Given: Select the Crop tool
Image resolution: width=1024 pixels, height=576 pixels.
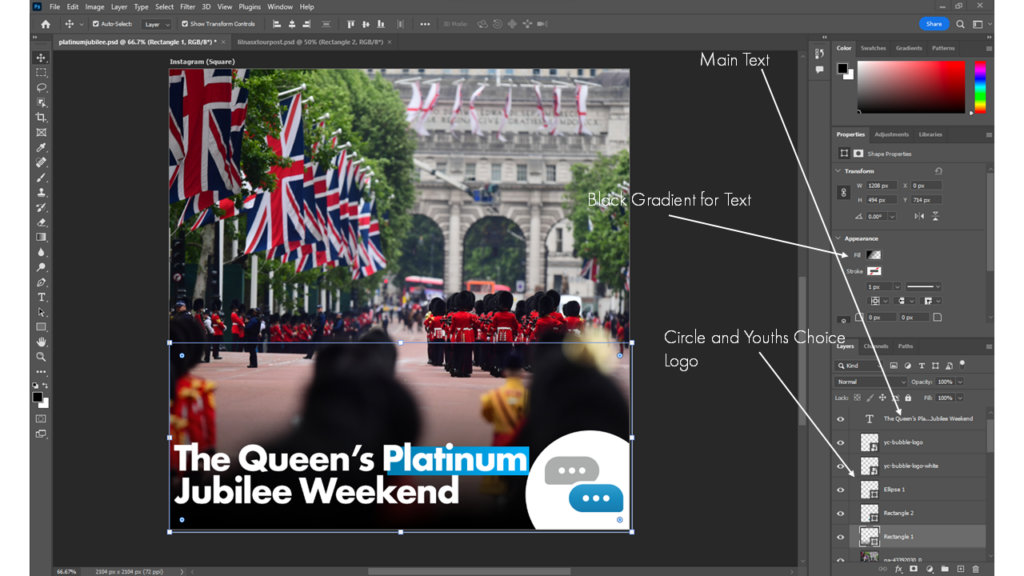Looking at the screenshot, I should click(x=41, y=117).
